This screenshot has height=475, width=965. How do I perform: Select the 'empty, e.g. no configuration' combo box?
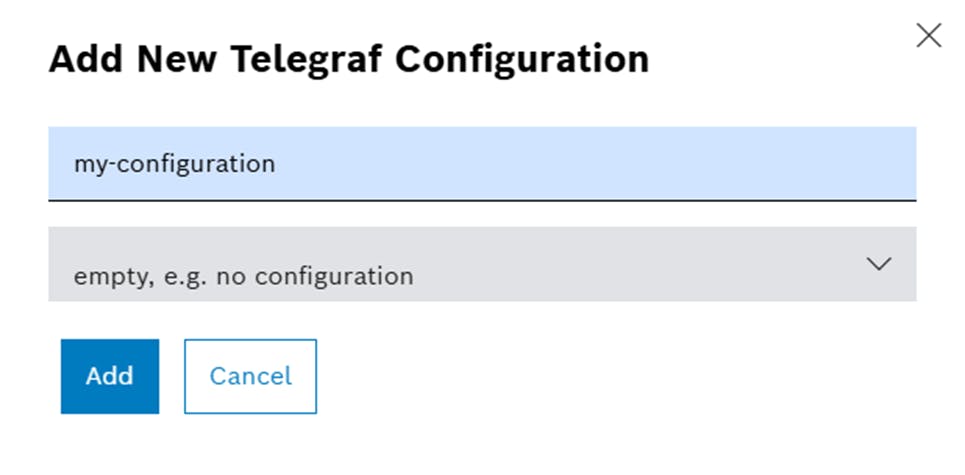(x=482, y=264)
